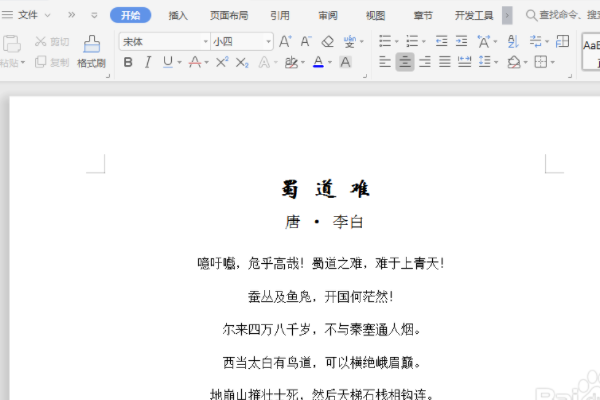
Task: Align text left
Action: [x=385, y=62]
